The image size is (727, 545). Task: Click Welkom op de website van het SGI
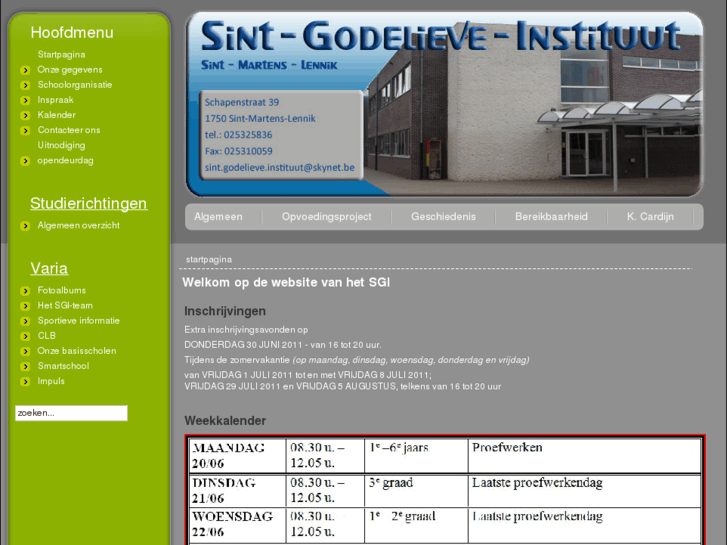[x=286, y=282]
